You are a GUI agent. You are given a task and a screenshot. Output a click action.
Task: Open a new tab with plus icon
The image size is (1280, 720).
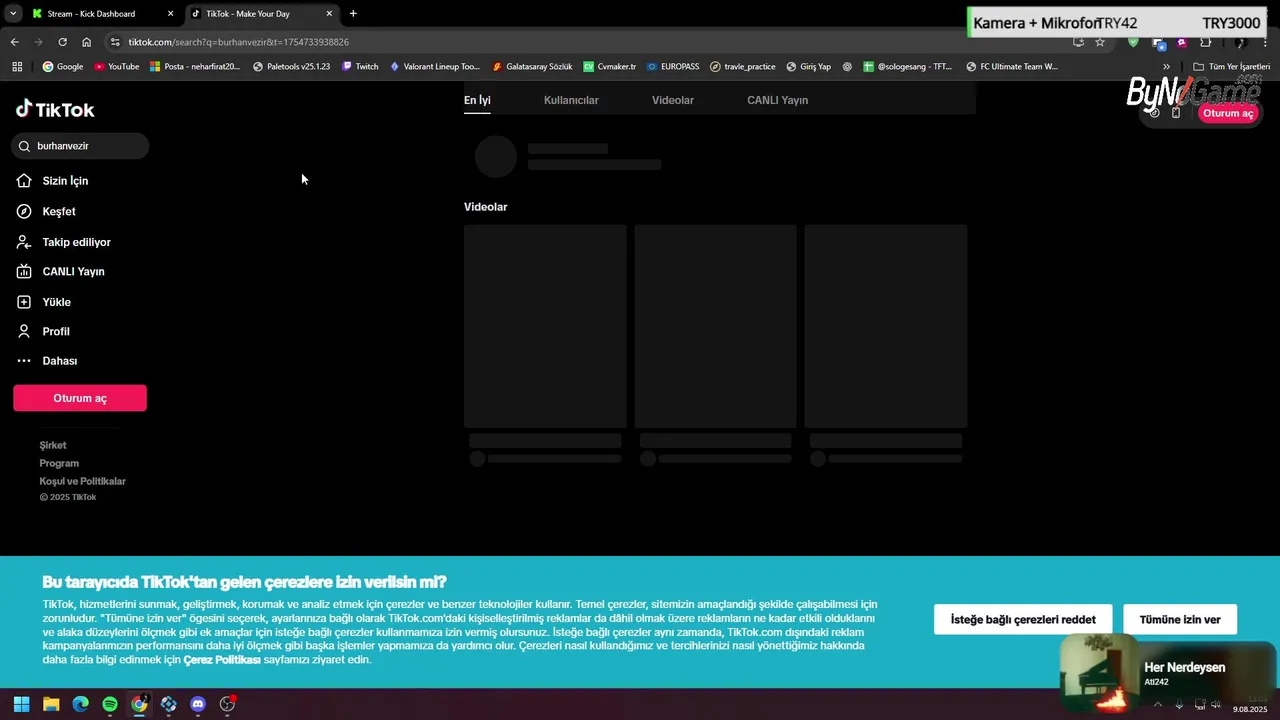[353, 14]
